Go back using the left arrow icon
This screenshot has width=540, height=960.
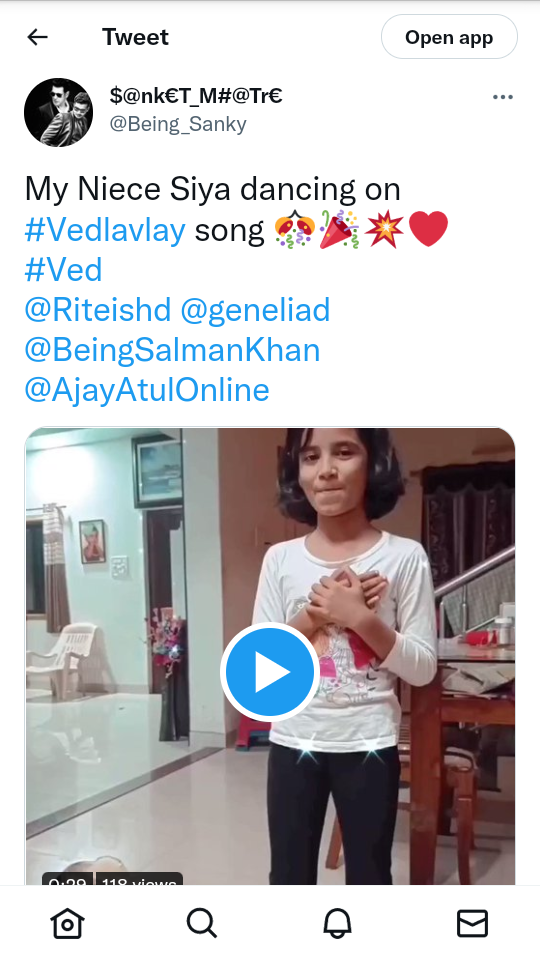point(37,37)
